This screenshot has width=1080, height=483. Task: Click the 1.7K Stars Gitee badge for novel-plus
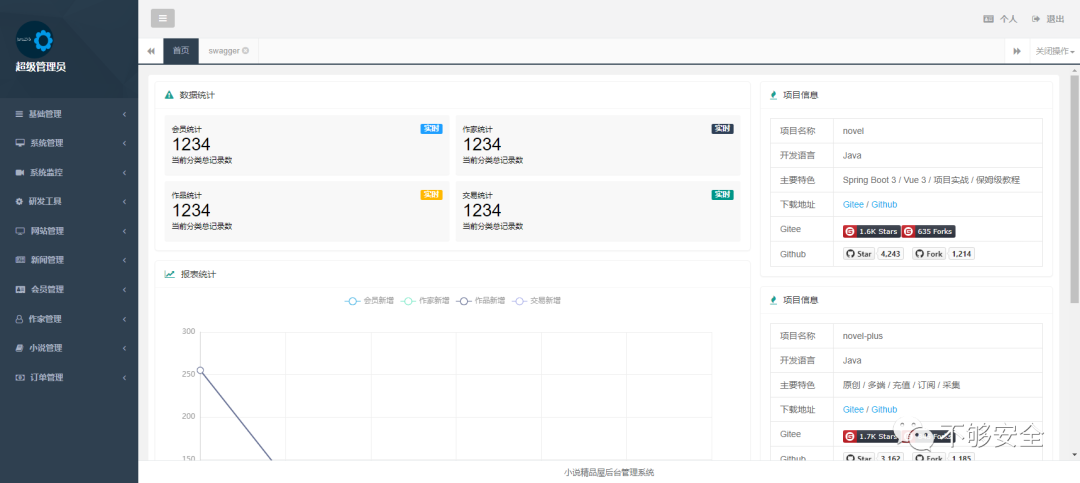tap(871, 436)
